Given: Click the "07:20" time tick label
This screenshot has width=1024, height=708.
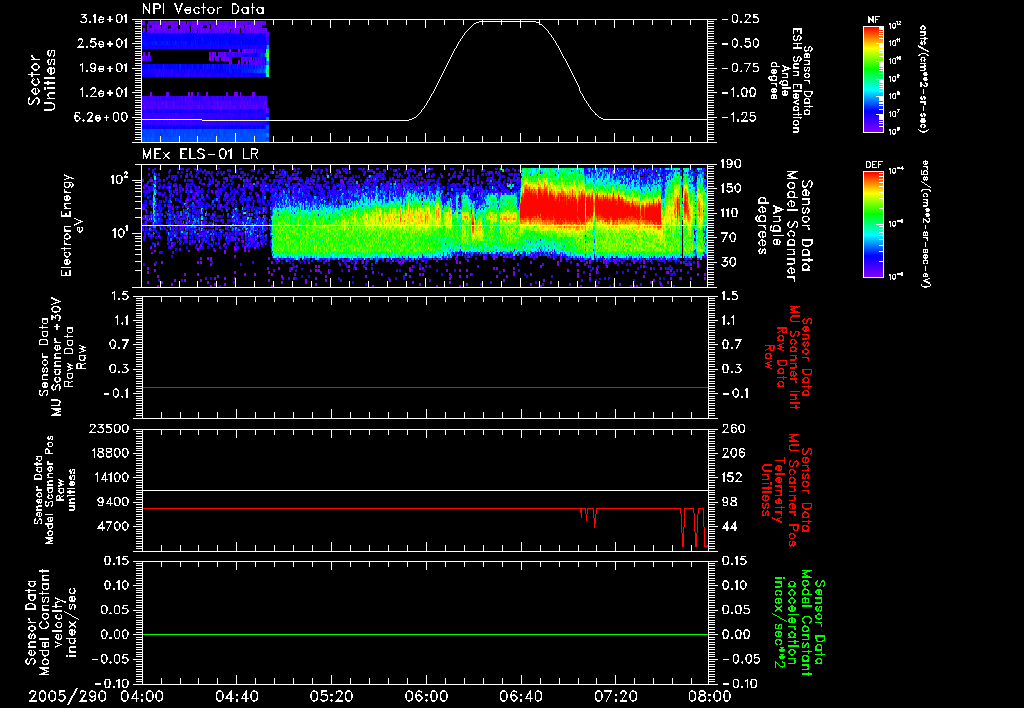Looking at the screenshot, I should tap(615, 697).
